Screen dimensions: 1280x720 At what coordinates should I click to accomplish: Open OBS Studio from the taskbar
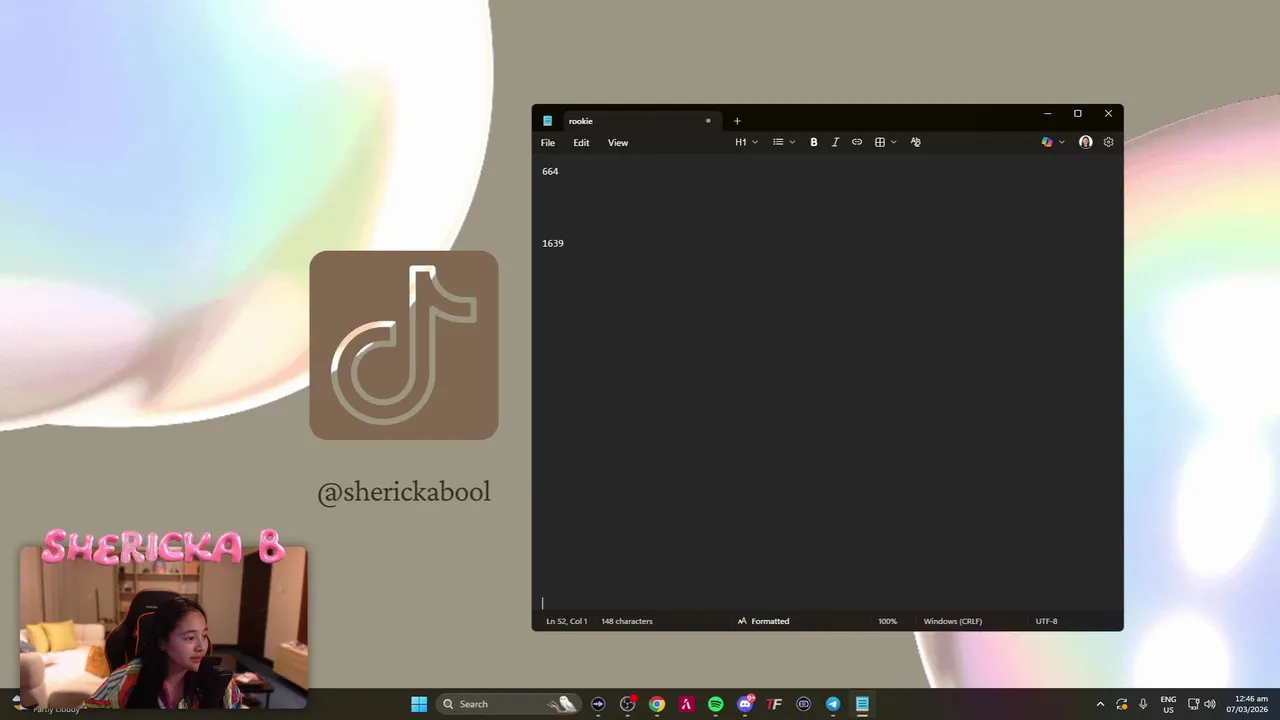tap(628, 704)
